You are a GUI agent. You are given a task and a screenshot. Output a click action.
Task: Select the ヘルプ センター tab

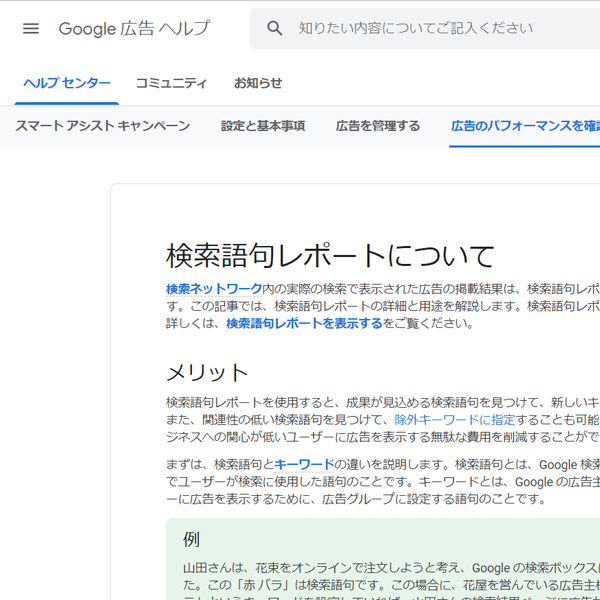point(67,83)
